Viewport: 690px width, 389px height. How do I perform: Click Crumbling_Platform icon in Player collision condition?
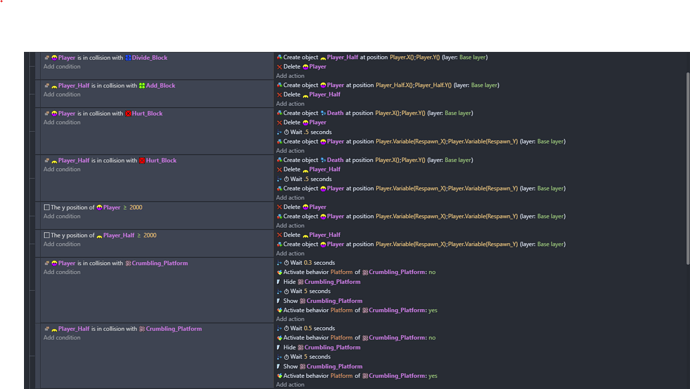pyautogui.click(x=128, y=264)
